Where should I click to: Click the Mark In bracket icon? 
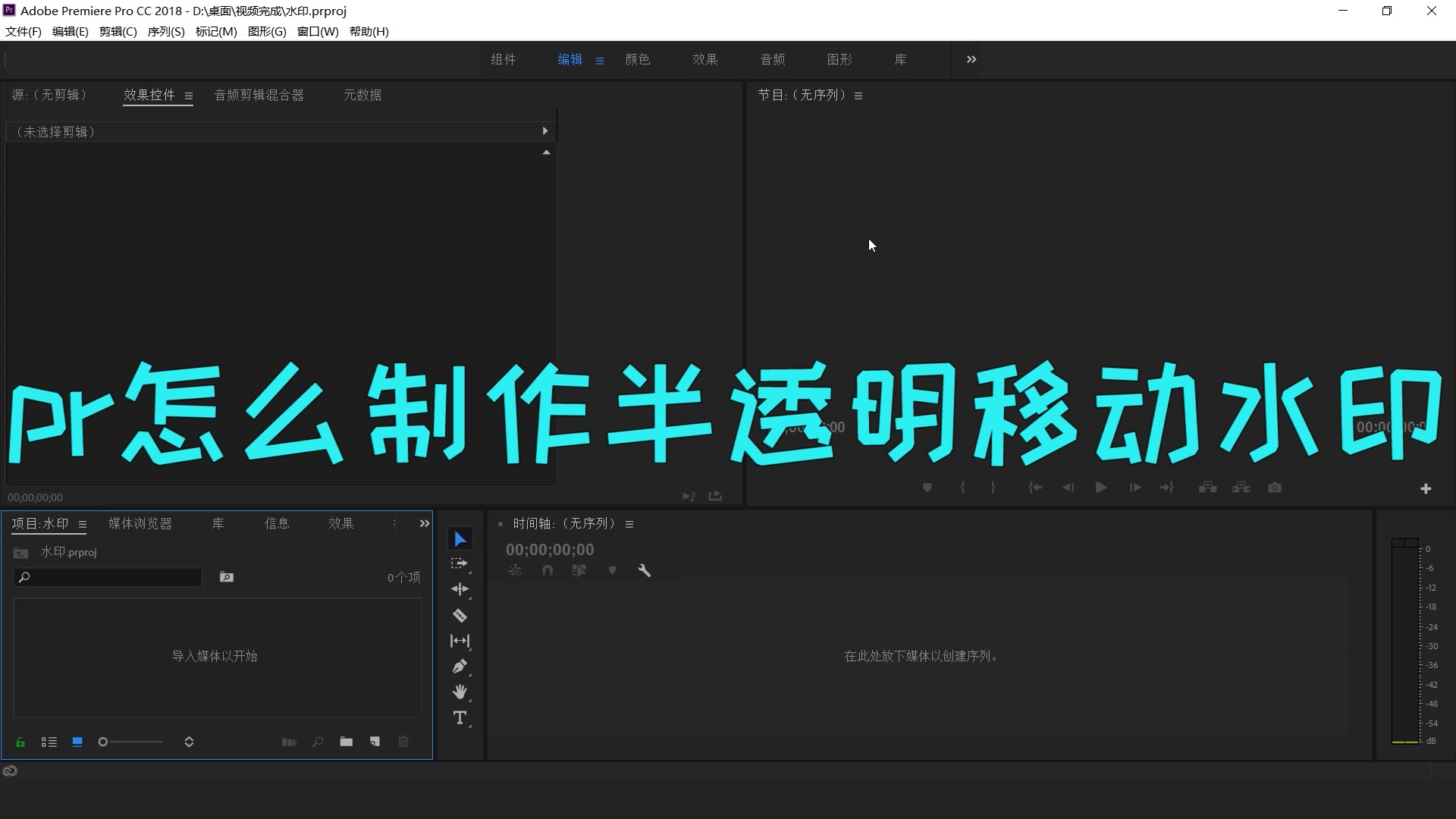(962, 488)
